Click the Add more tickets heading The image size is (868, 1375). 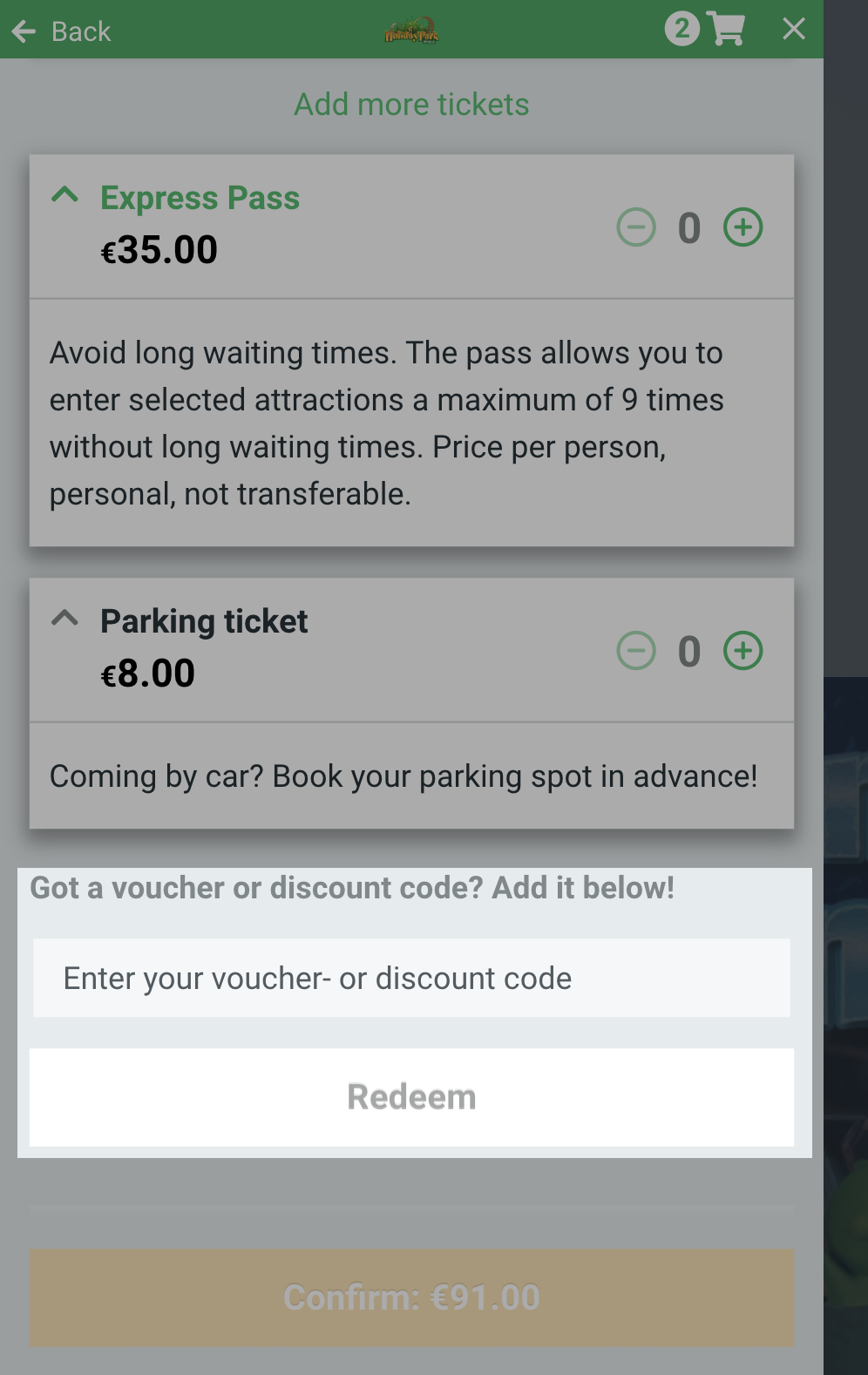tap(411, 105)
